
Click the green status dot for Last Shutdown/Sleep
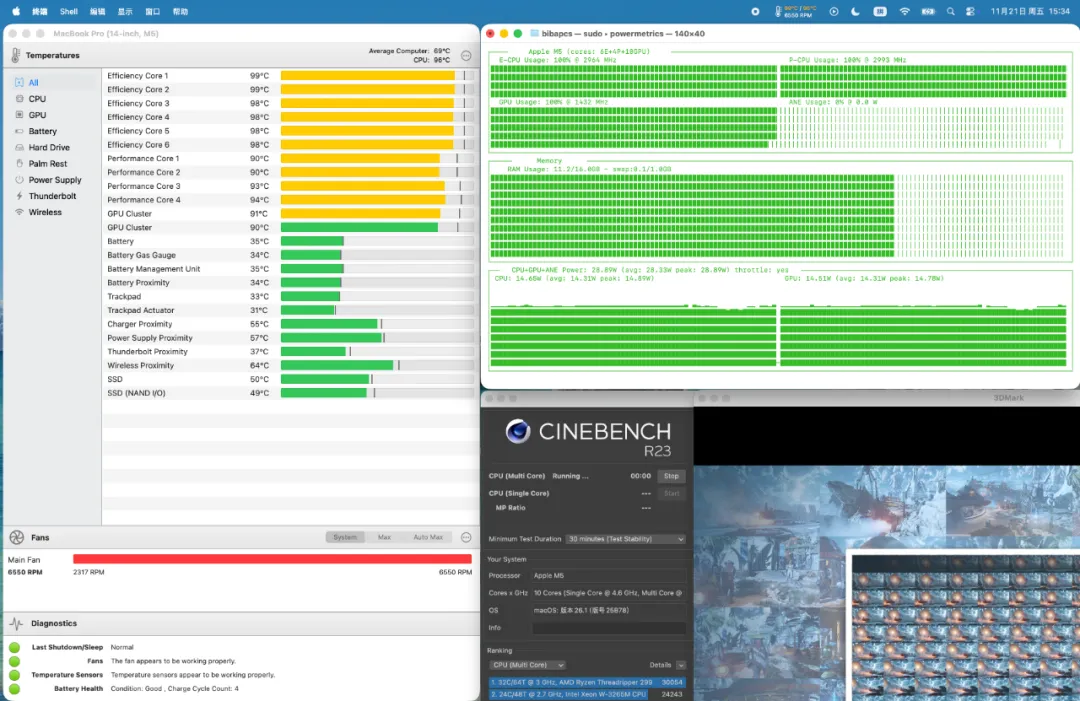(x=14, y=647)
